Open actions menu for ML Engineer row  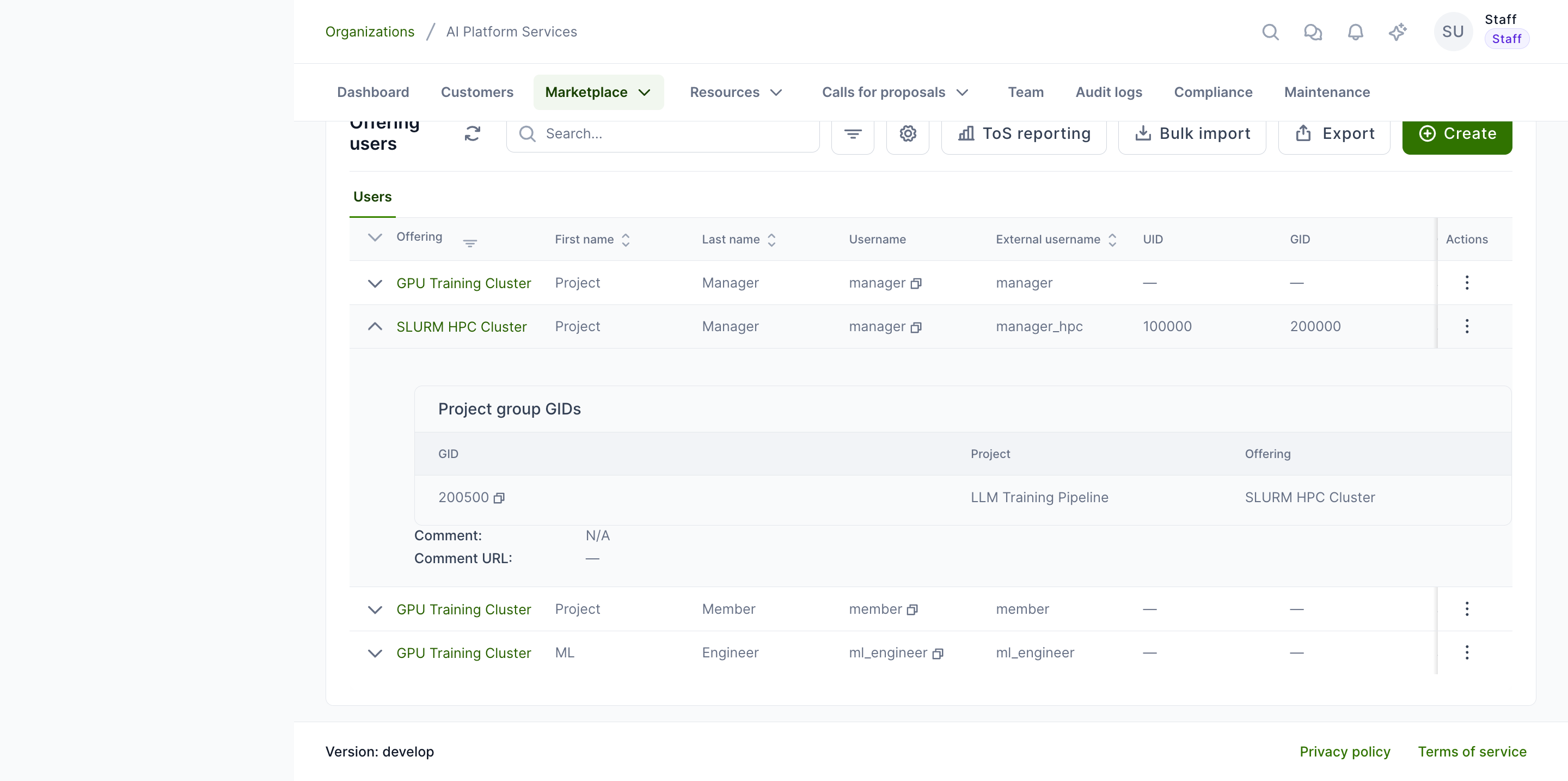pyautogui.click(x=1466, y=652)
